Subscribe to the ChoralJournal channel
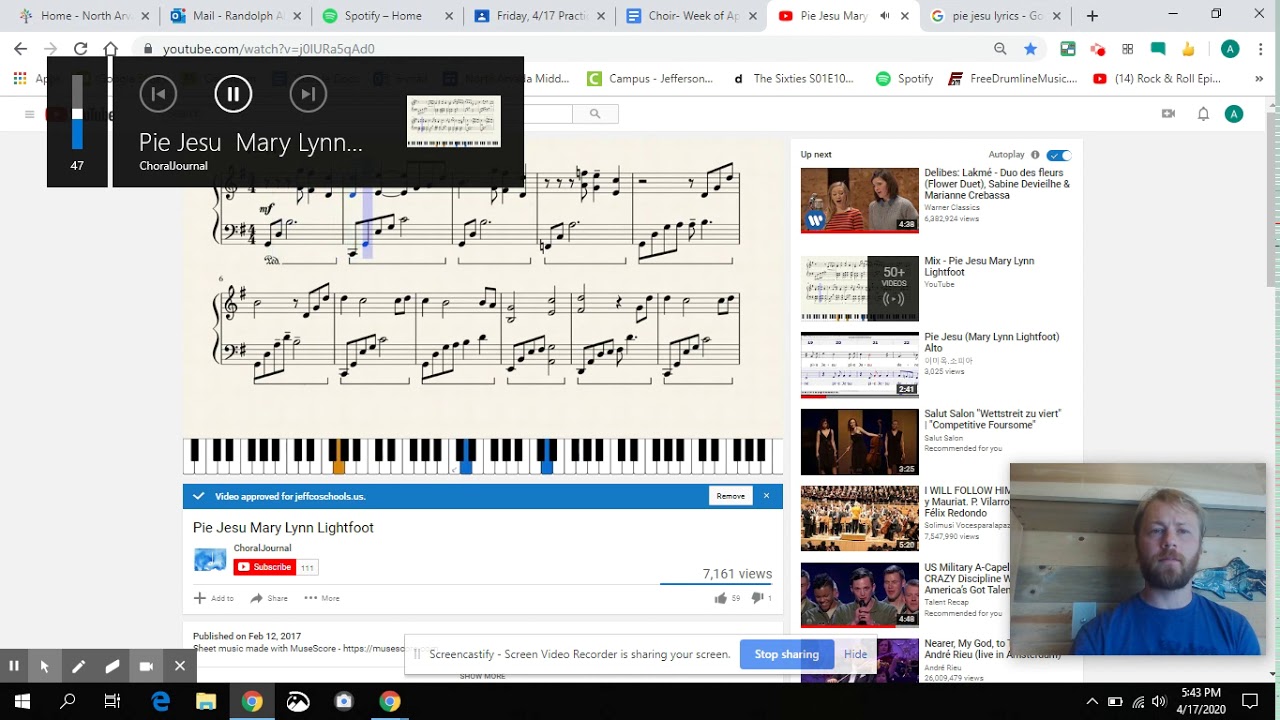Viewport: 1280px width, 720px height. click(x=265, y=567)
